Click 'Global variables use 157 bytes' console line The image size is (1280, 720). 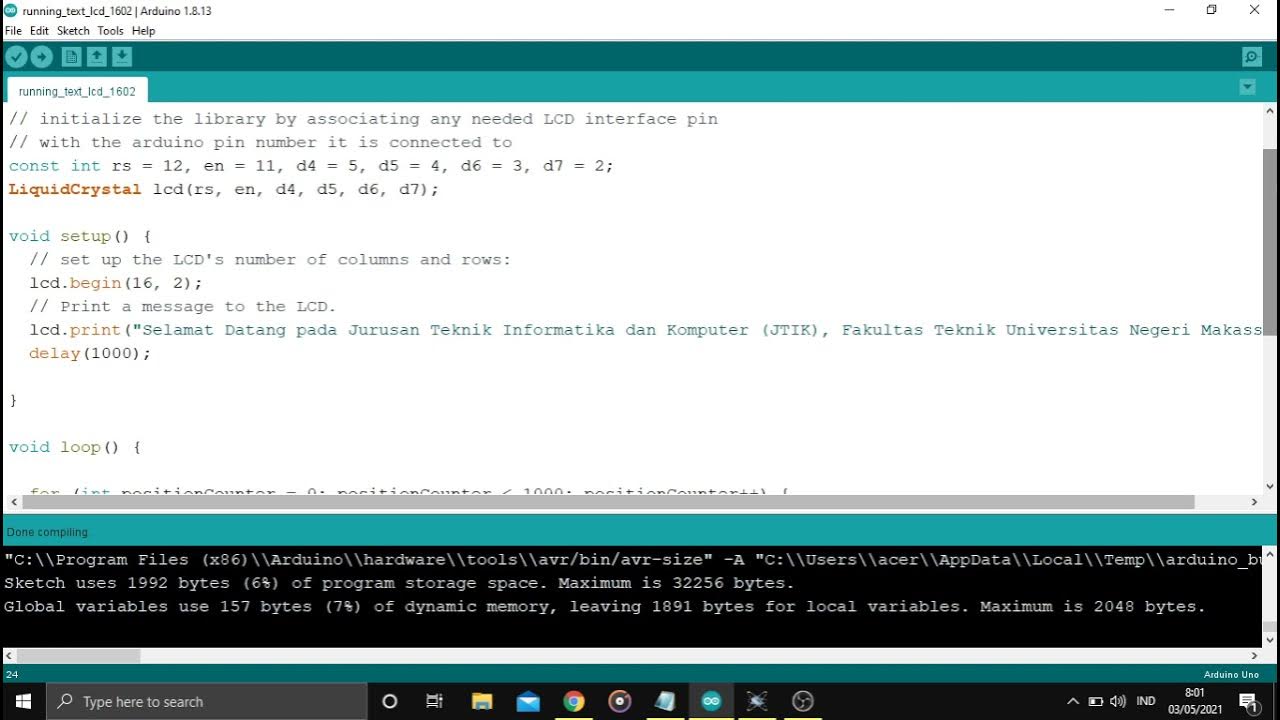pos(605,606)
